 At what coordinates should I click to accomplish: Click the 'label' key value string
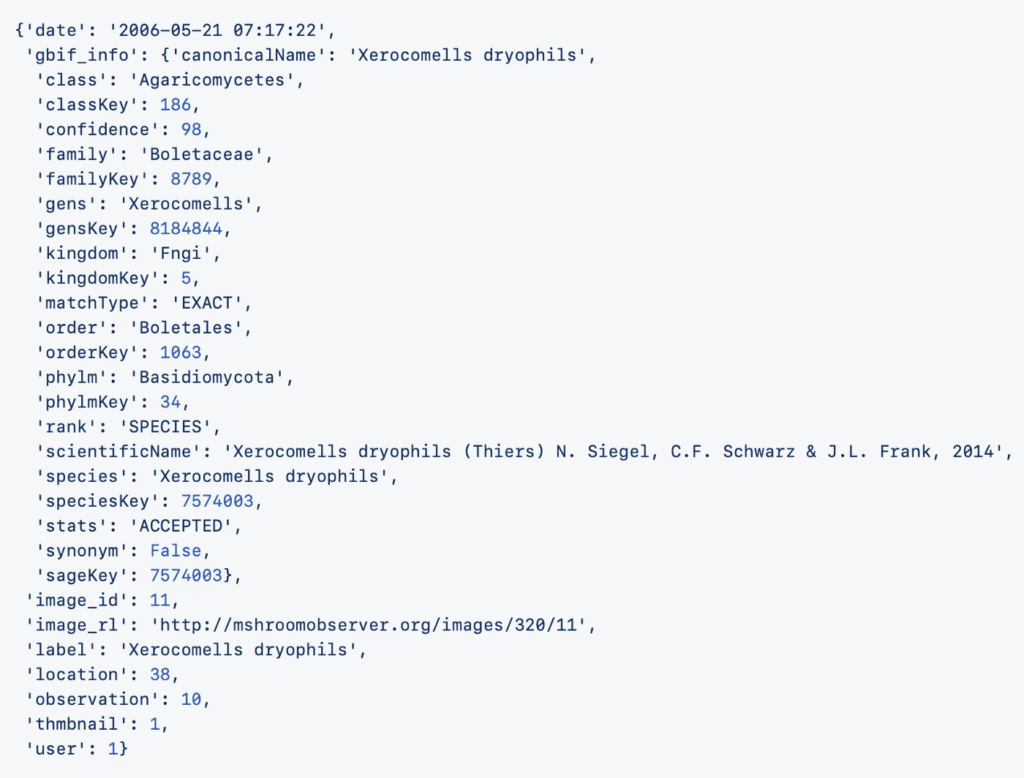(x=239, y=650)
